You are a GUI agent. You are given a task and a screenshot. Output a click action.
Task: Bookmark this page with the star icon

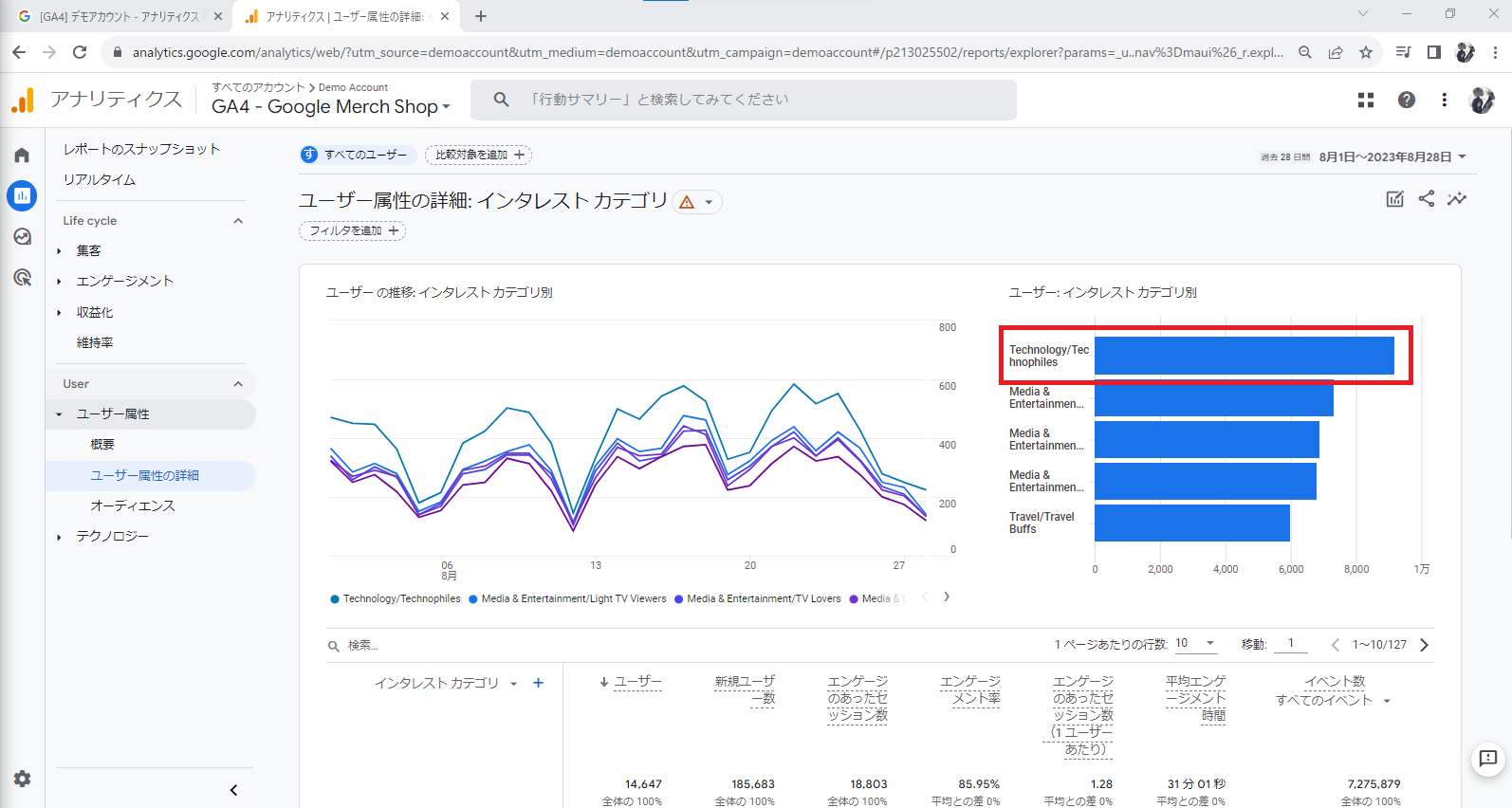[x=1366, y=52]
